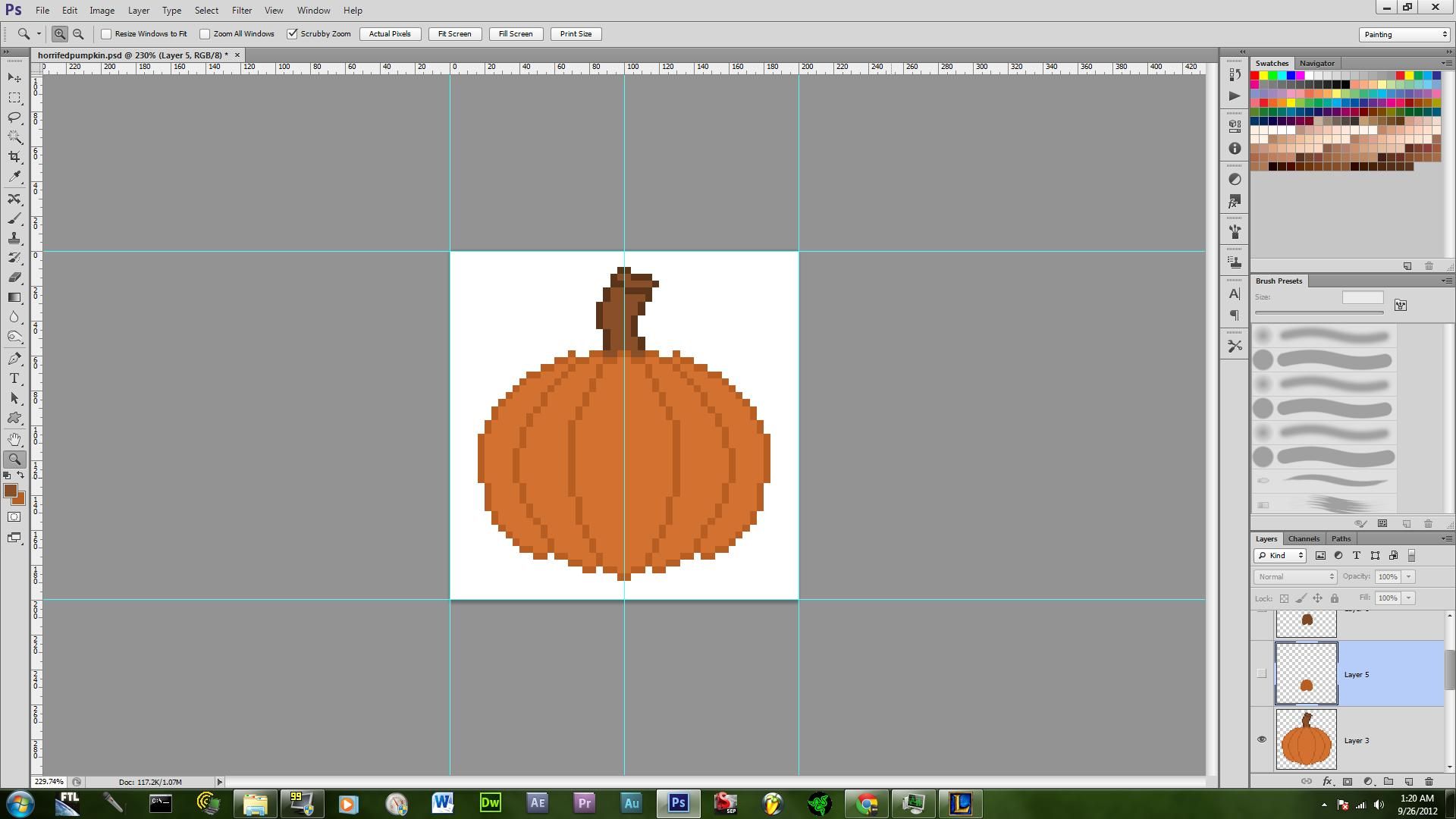The image size is (1456, 819).
Task: Open the Painting workspace dropdown
Action: [x=1404, y=34]
